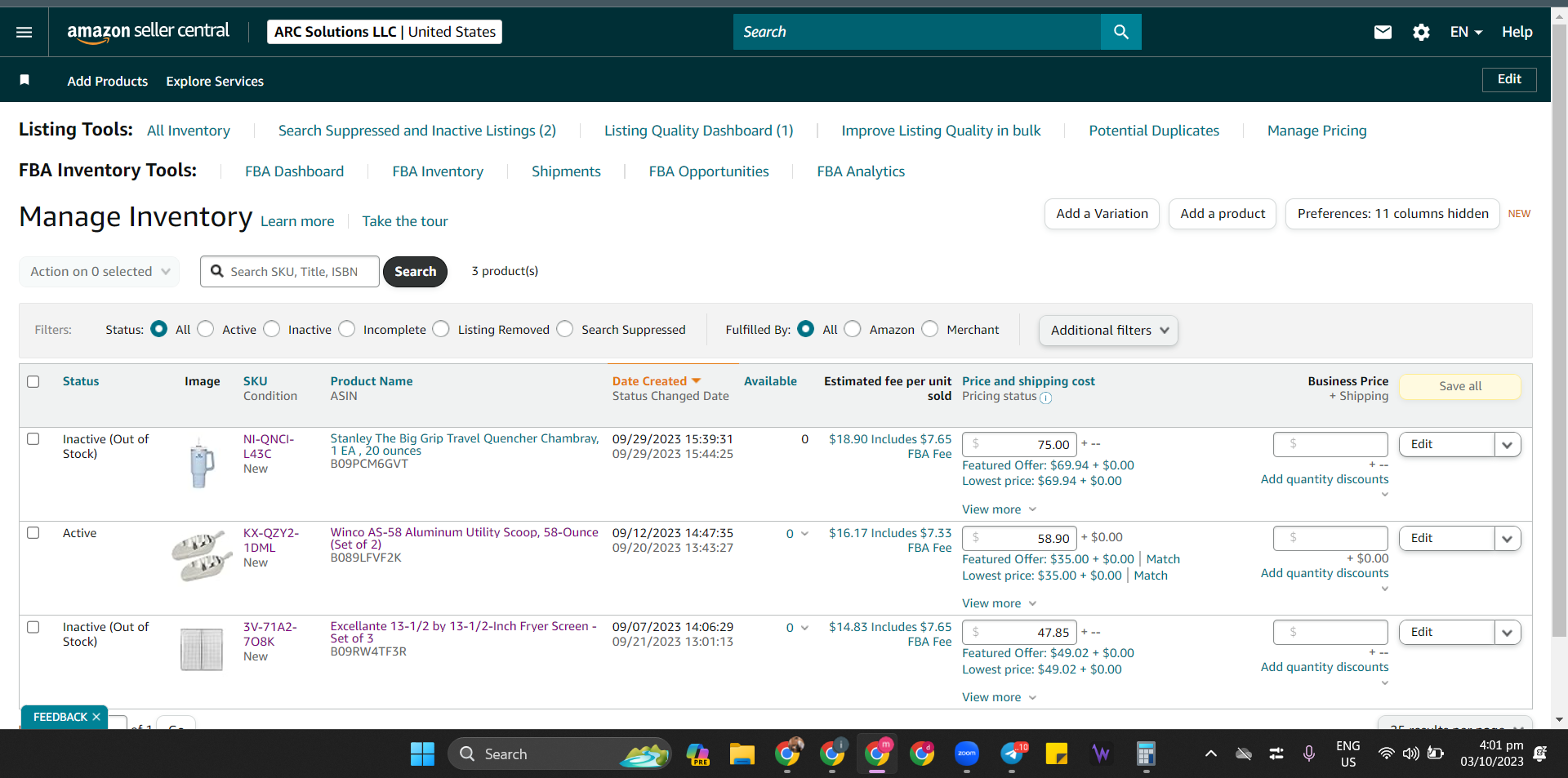Click the Amazon Seller Central logo

click(x=148, y=32)
